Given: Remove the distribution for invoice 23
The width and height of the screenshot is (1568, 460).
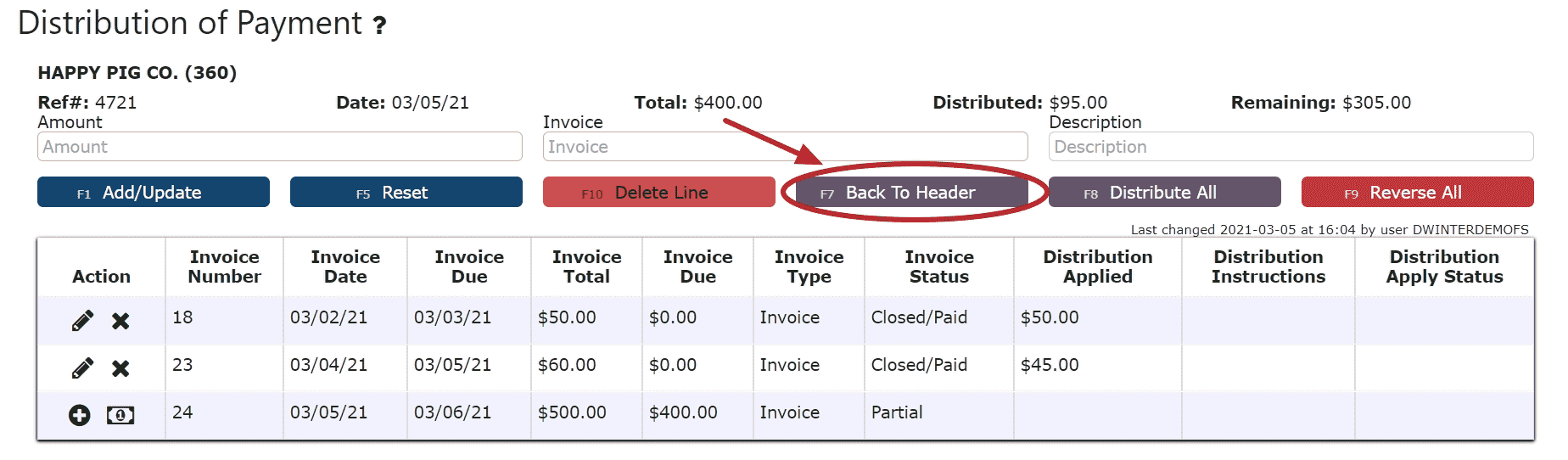Looking at the screenshot, I should click(x=120, y=368).
